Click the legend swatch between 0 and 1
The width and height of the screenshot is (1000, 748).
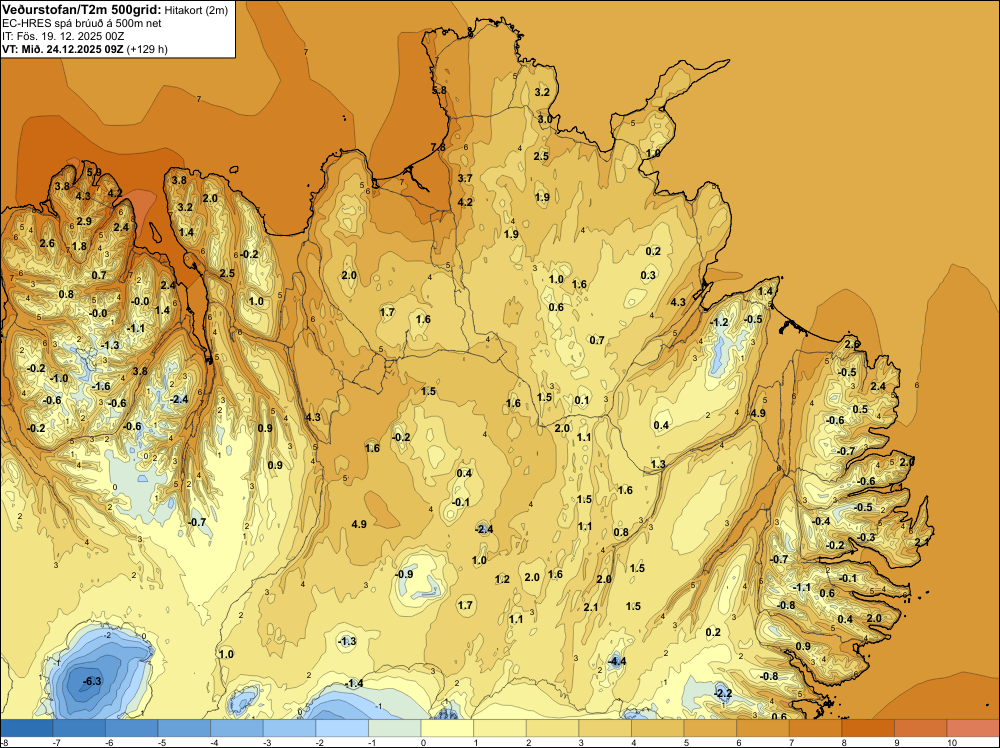447,728
